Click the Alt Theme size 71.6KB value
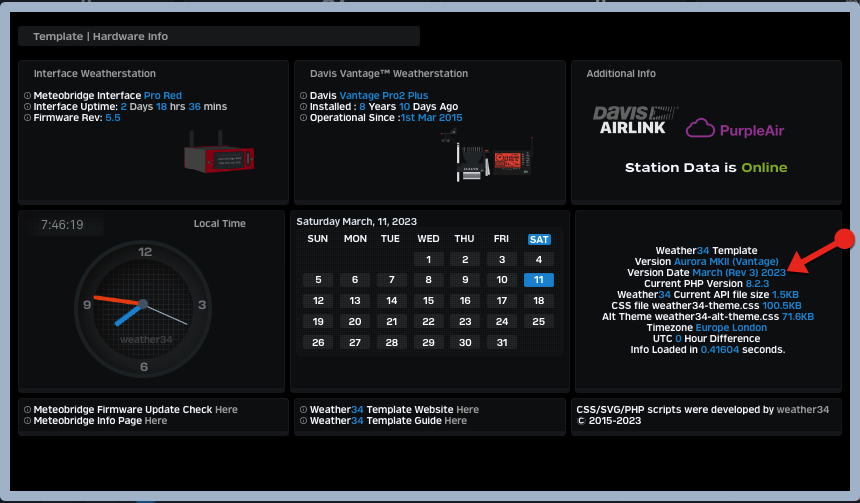860x503 pixels. pyautogui.click(x=797, y=317)
